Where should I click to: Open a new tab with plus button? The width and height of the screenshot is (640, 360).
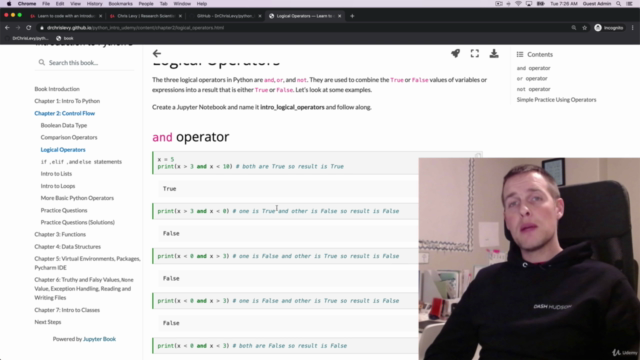[x=352, y=16]
